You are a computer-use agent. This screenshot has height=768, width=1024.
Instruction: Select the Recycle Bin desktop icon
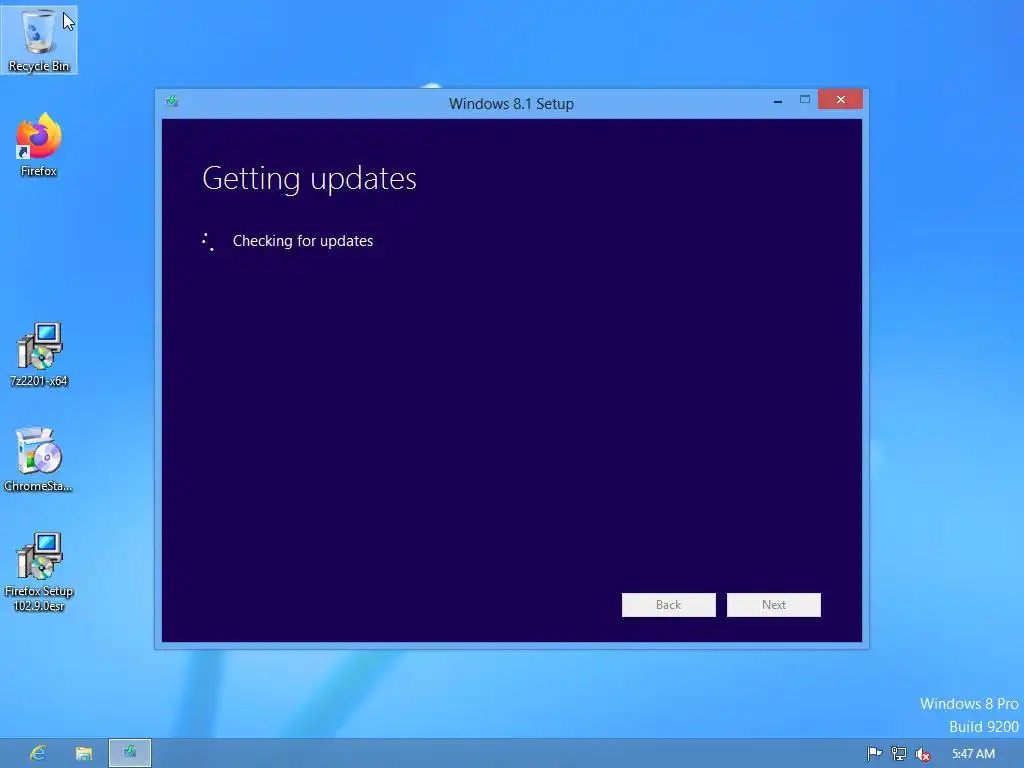(x=39, y=40)
